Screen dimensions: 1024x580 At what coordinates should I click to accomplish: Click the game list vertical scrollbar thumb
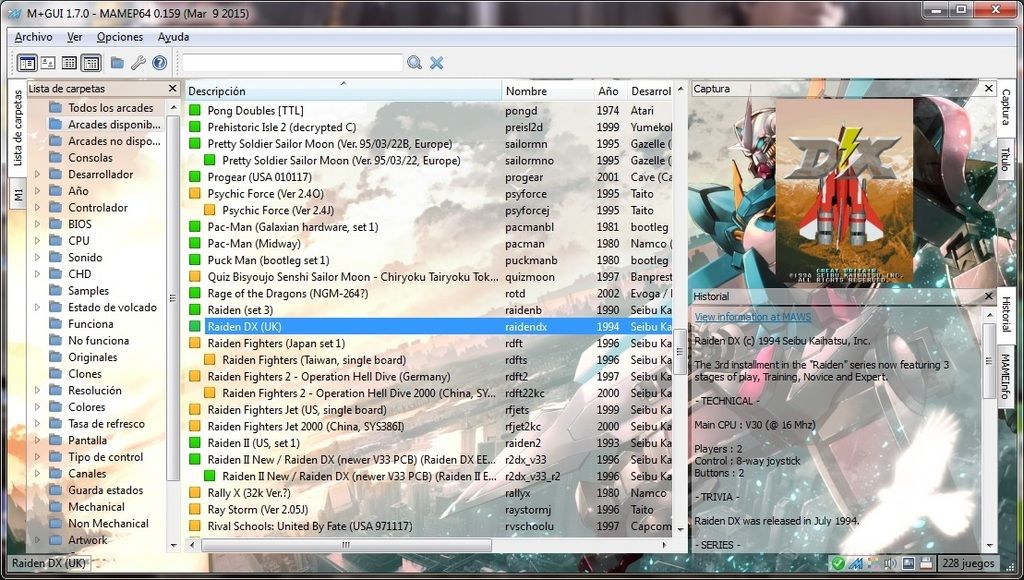point(680,351)
